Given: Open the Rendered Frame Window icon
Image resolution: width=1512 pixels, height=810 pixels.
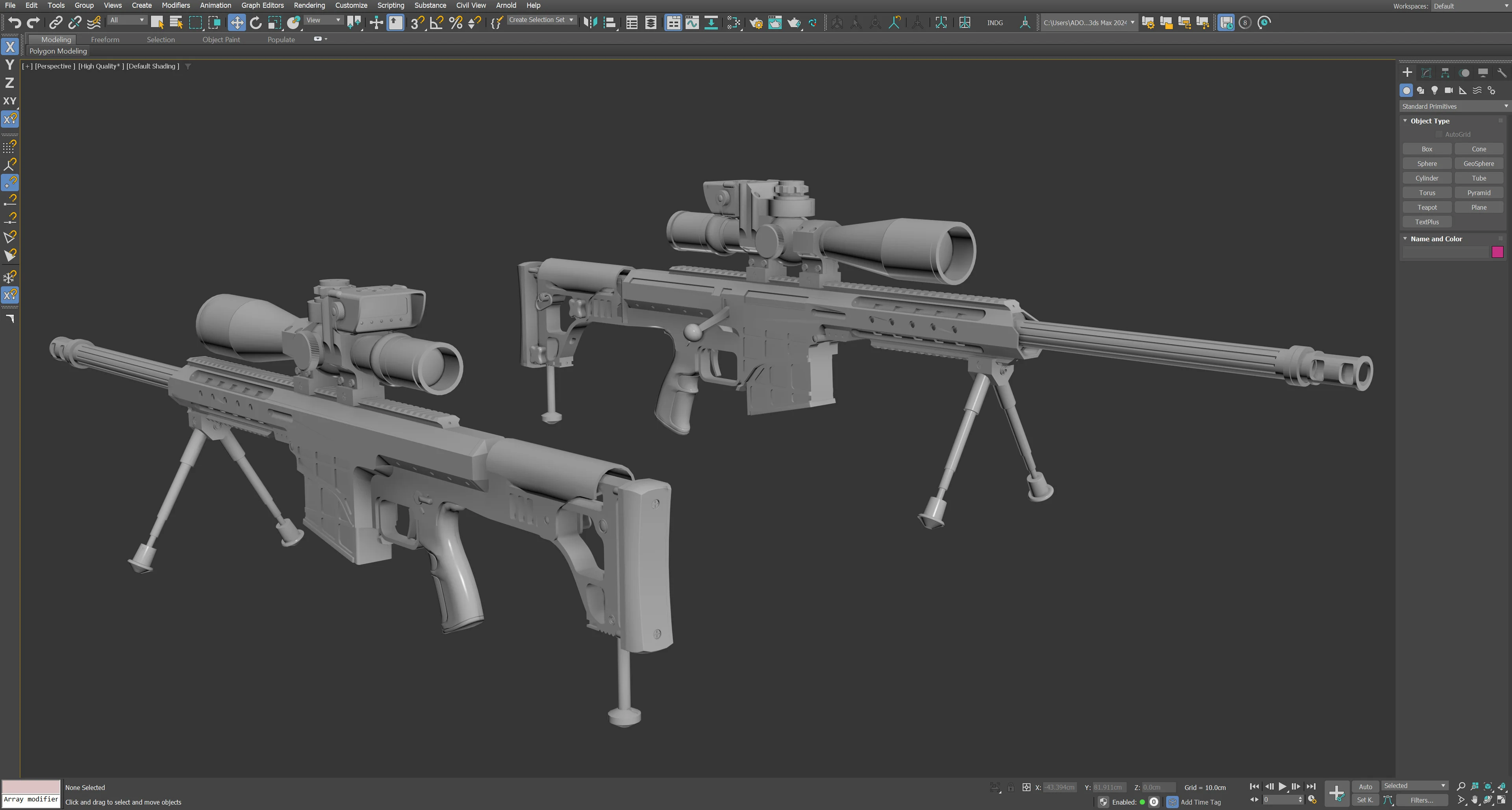Looking at the screenshot, I should pyautogui.click(x=775, y=22).
